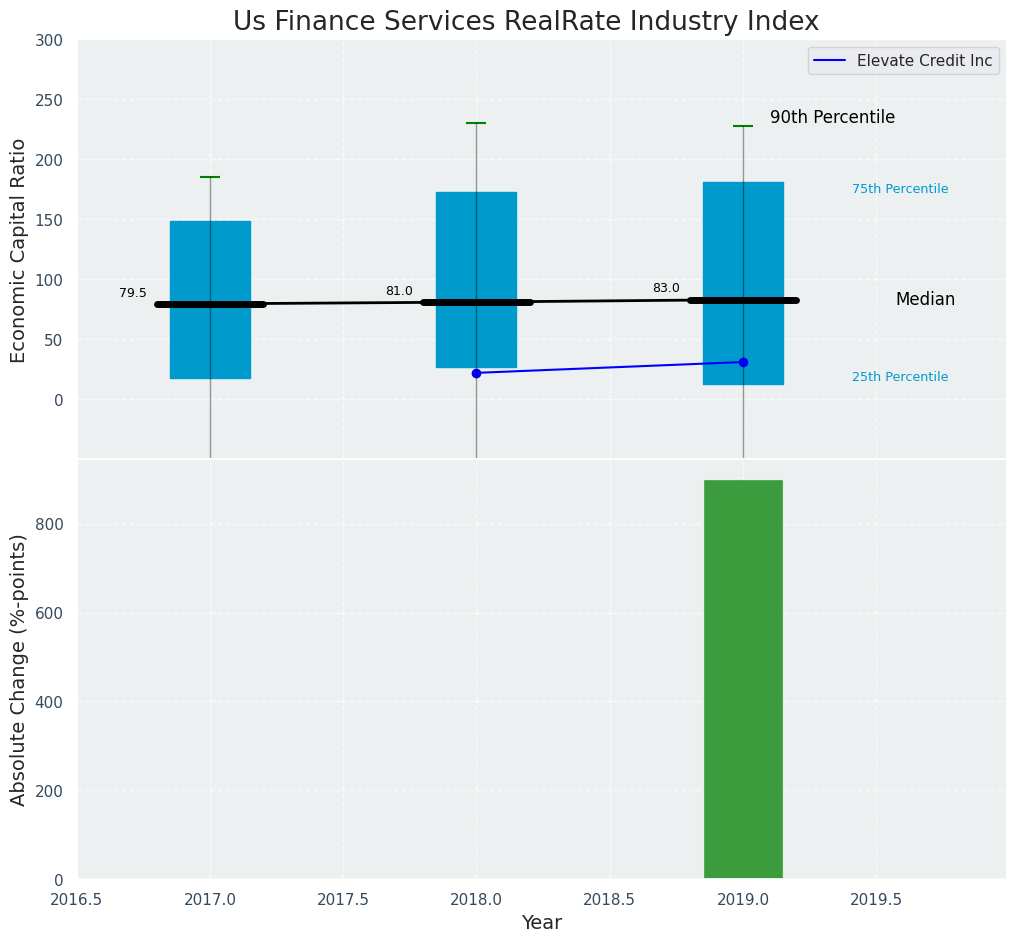
Task: Click the chart title about RealRate Industry Index
Action: click(526, 22)
